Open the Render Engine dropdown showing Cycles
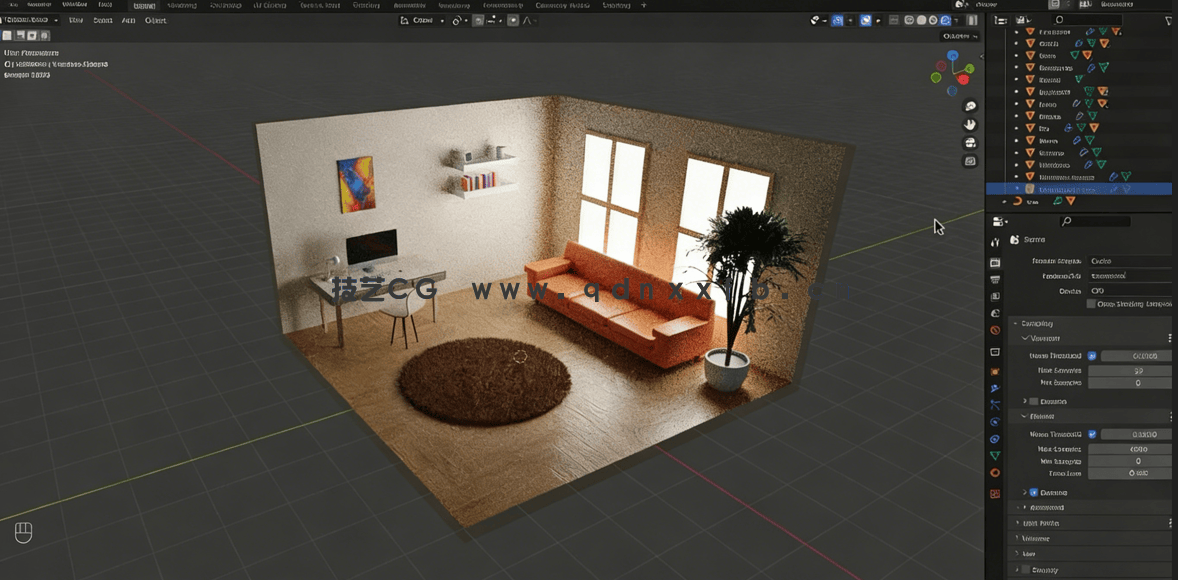The width and height of the screenshot is (1178, 580). (1128, 261)
